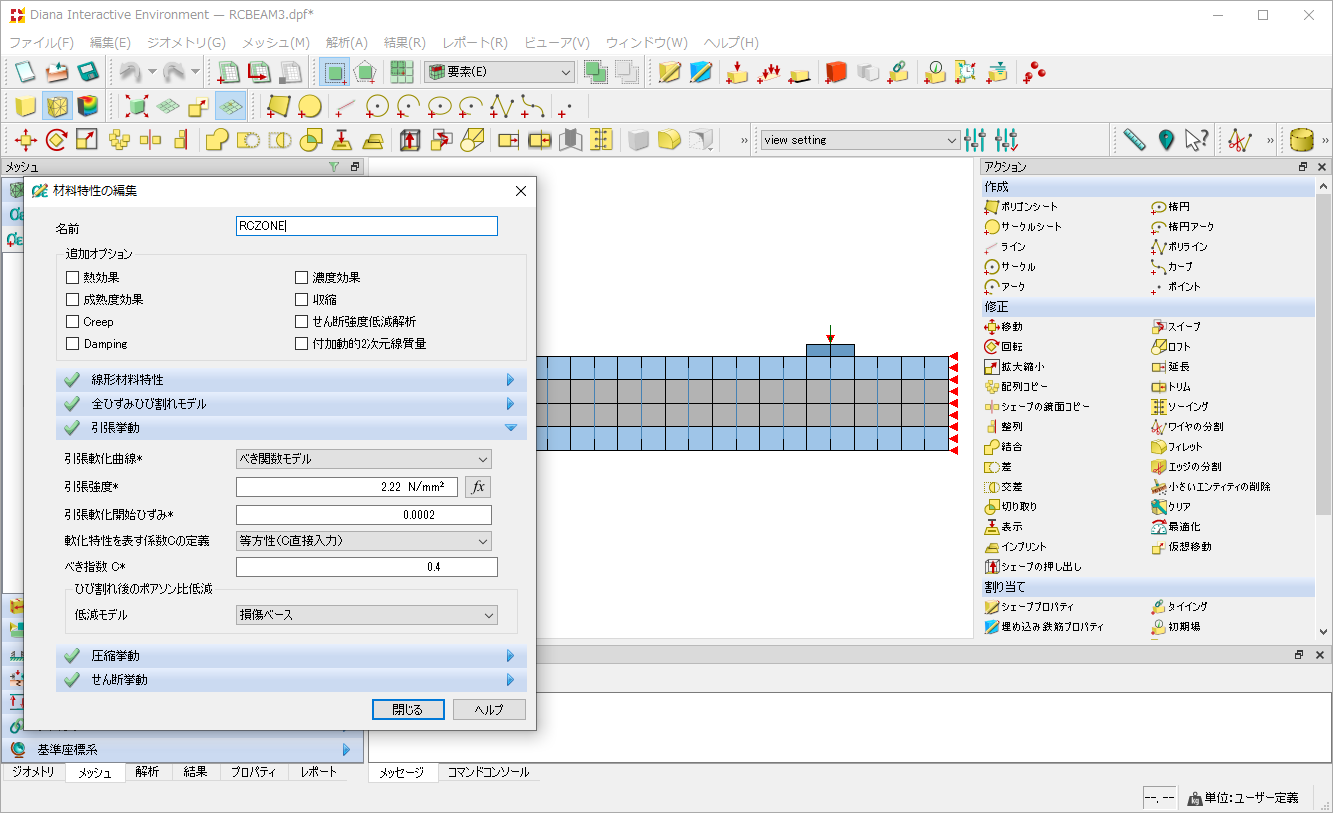
Task: Check the 収縮 option
Action: pyautogui.click(x=302, y=300)
